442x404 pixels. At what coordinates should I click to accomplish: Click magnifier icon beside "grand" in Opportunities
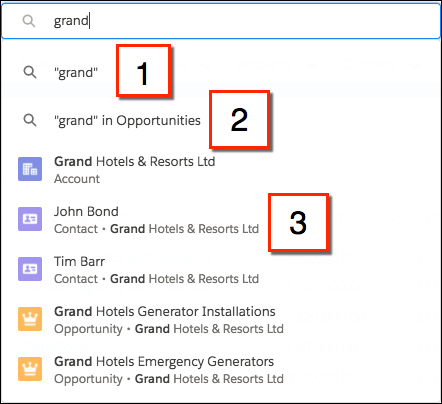30,120
